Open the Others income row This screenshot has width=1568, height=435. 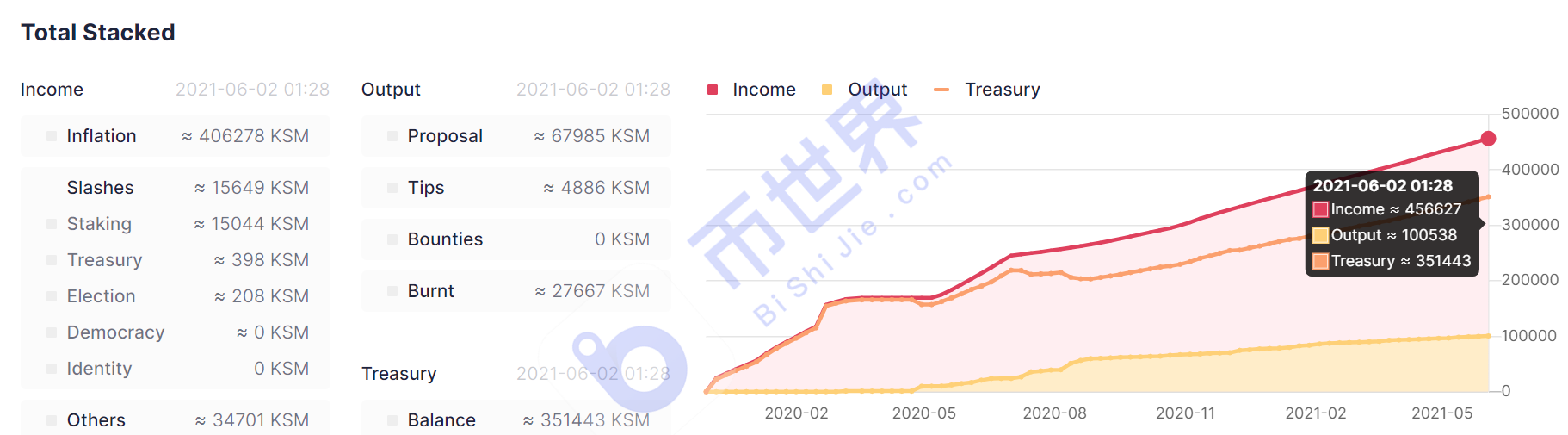click(x=176, y=419)
